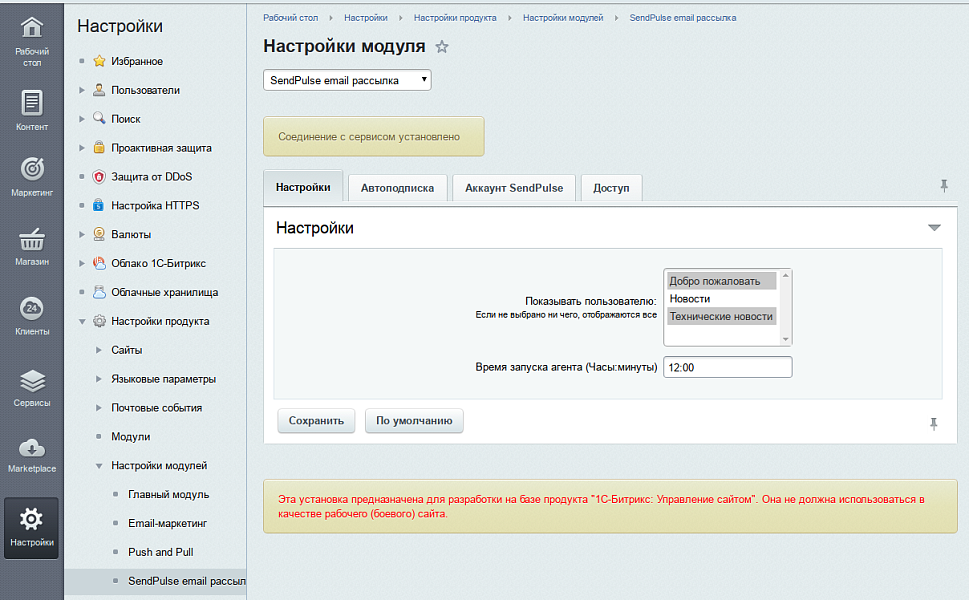Select Добро пожаловать in the list
Image resolution: width=969 pixels, height=600 pixels.
[x=721, y=281]
